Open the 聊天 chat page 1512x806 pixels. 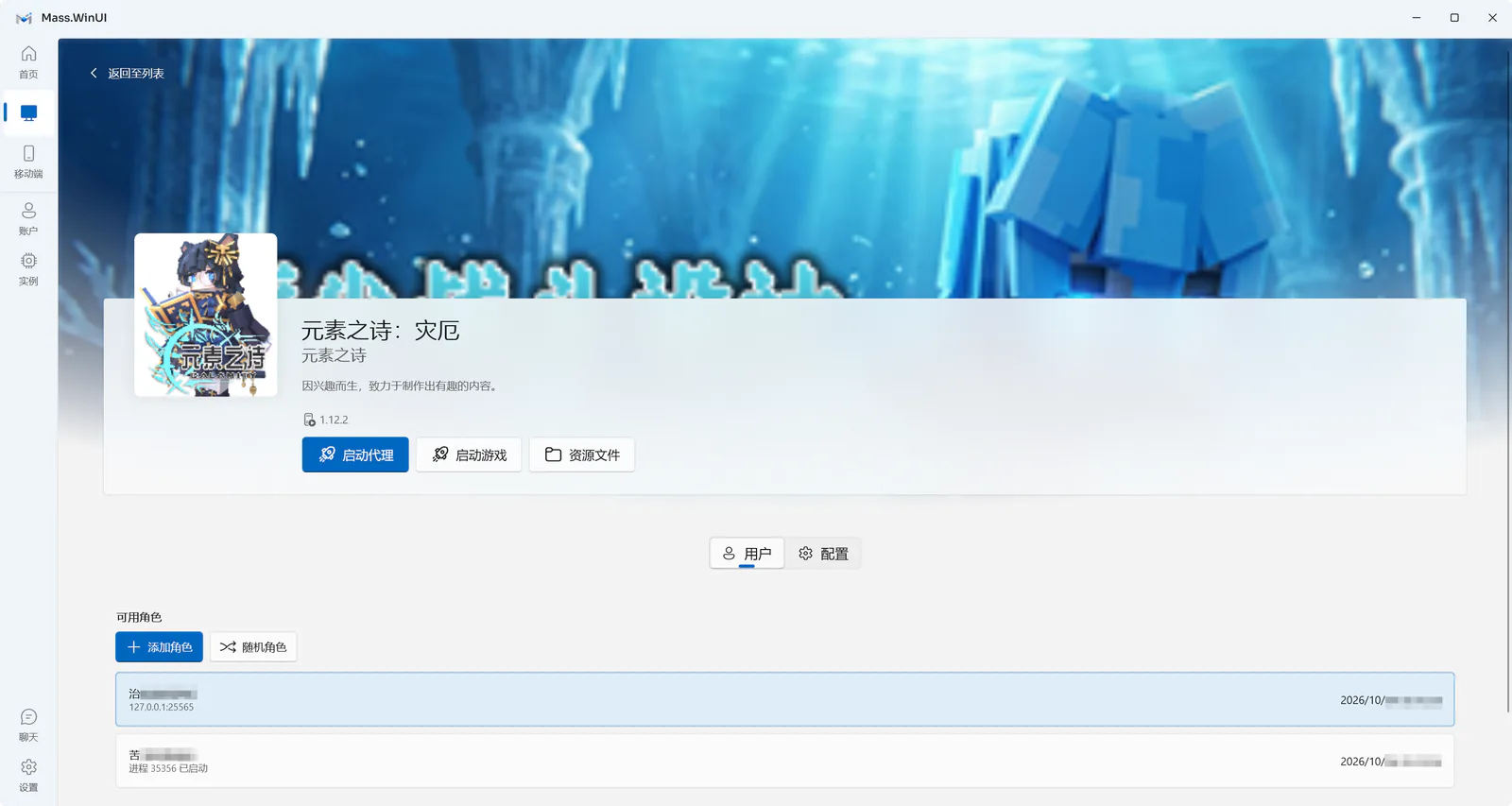28,726
